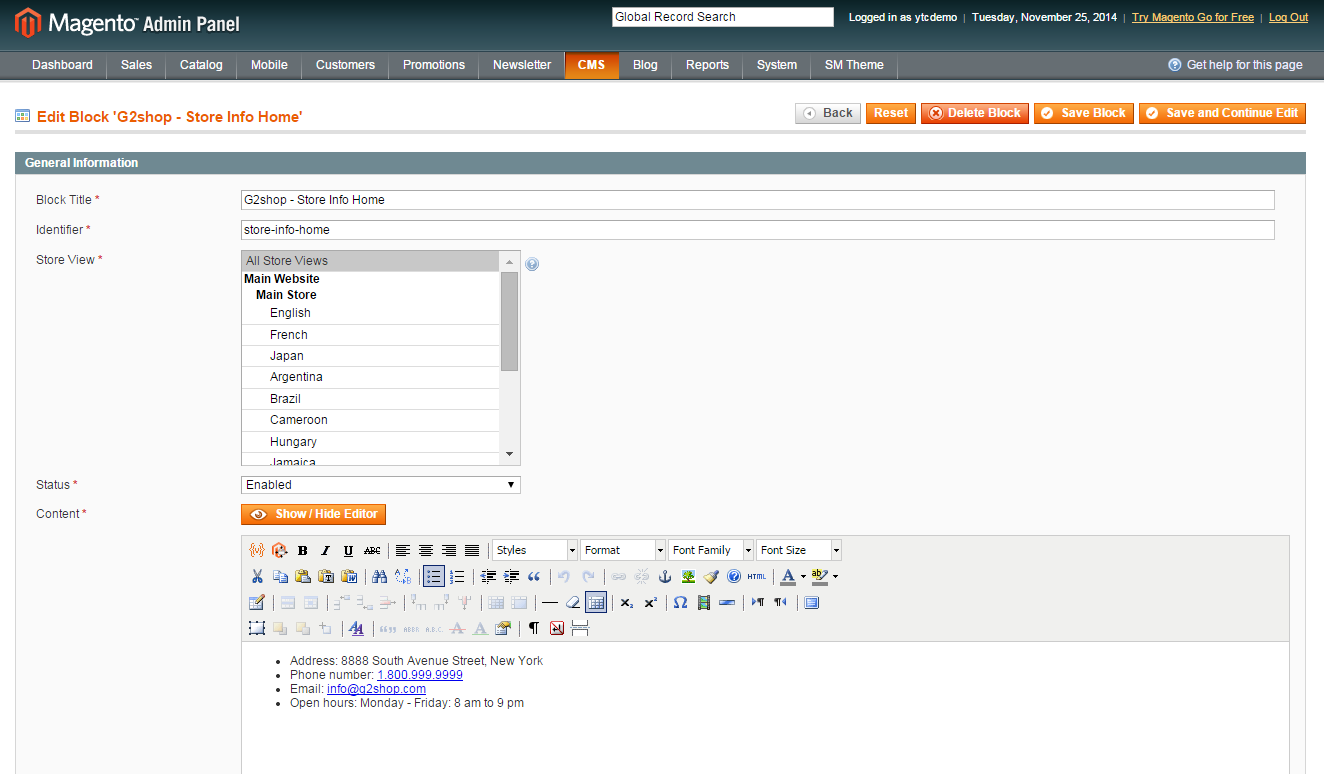1324x774 pixels.
Task: Toggle italic formatting
Action: (325, 550)
